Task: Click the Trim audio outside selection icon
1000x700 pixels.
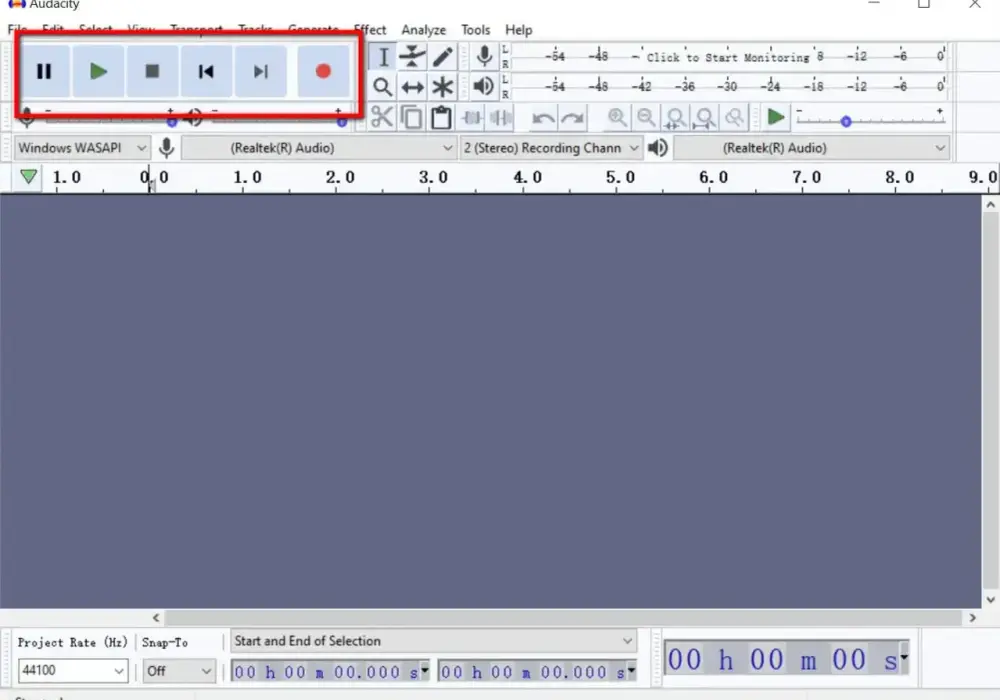Action: pos(471,117)
